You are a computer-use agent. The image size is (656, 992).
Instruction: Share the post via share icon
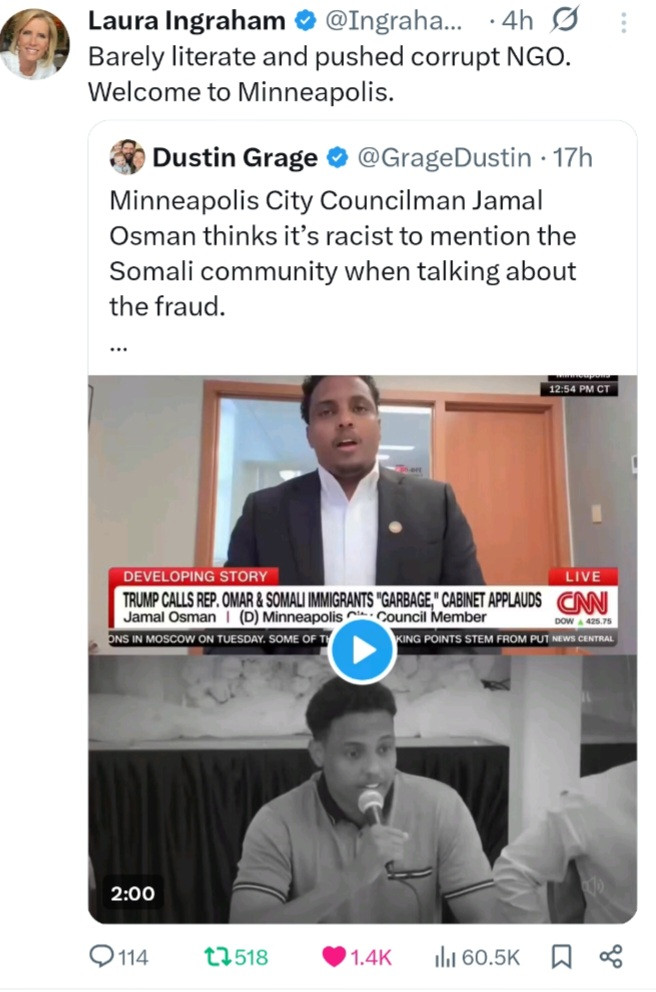(611, 957)
